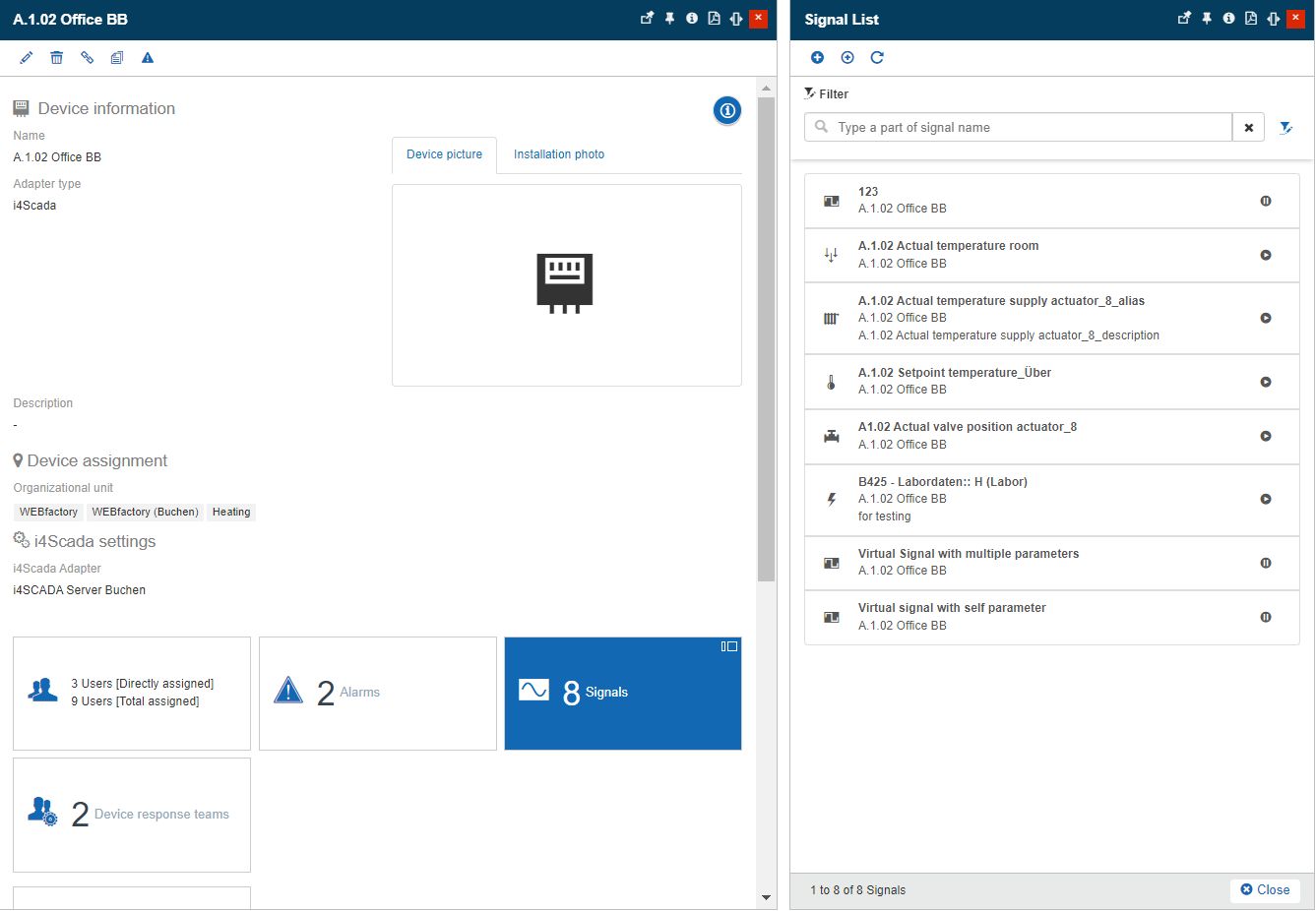Click the solid plus icon in Signal List
The image size is (1316, 911).
click(x=817, y=58)
